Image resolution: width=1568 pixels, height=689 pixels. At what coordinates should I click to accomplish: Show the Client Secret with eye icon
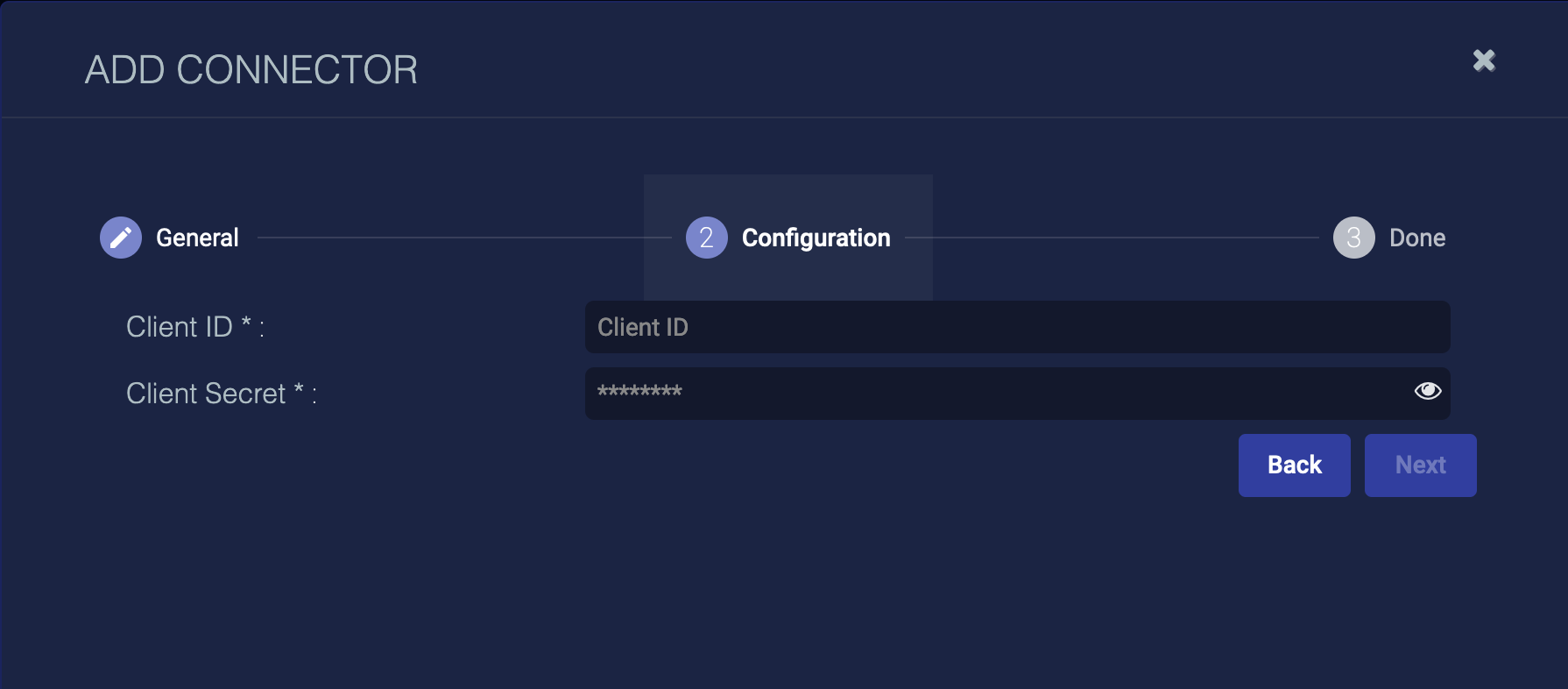(x=1427, y=391)
